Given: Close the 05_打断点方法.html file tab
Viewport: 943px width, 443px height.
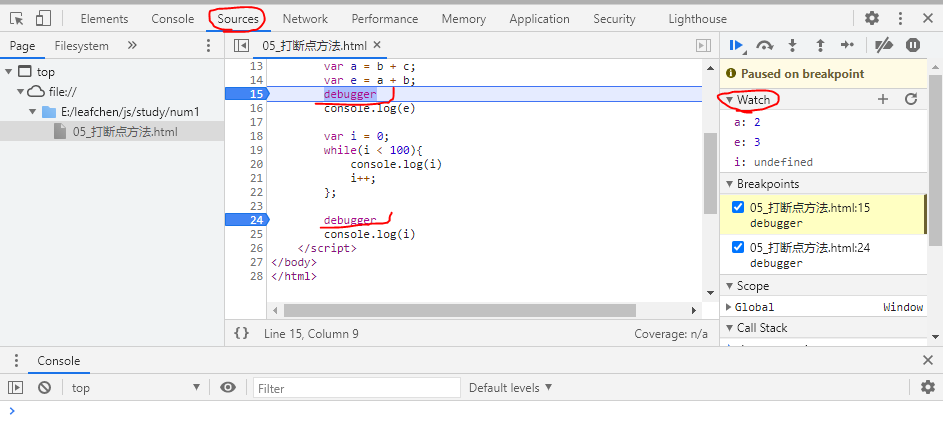Looking at the screenshot, I should pyautogui.click(x=377, y=45).
